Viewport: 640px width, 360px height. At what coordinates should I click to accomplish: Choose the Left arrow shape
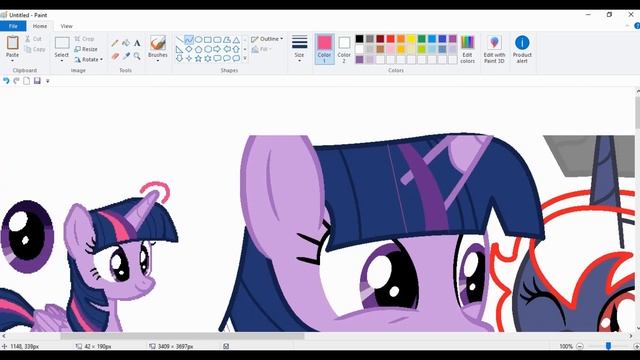[x=227, y=49]
